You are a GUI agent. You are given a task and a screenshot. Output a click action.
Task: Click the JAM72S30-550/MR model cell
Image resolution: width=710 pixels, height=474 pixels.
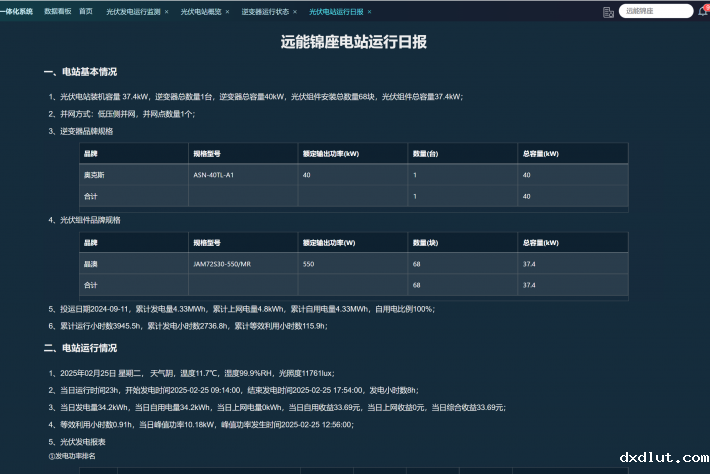[243, 263]
